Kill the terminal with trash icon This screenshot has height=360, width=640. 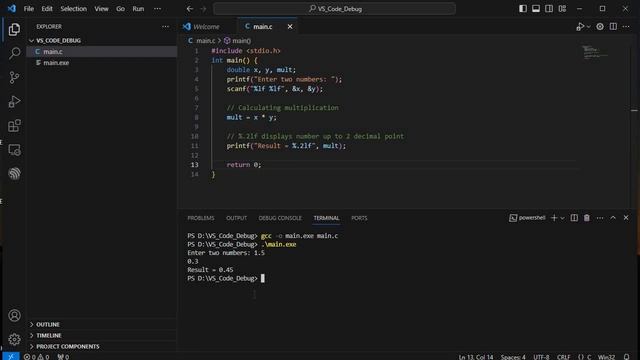coord(587,218)
